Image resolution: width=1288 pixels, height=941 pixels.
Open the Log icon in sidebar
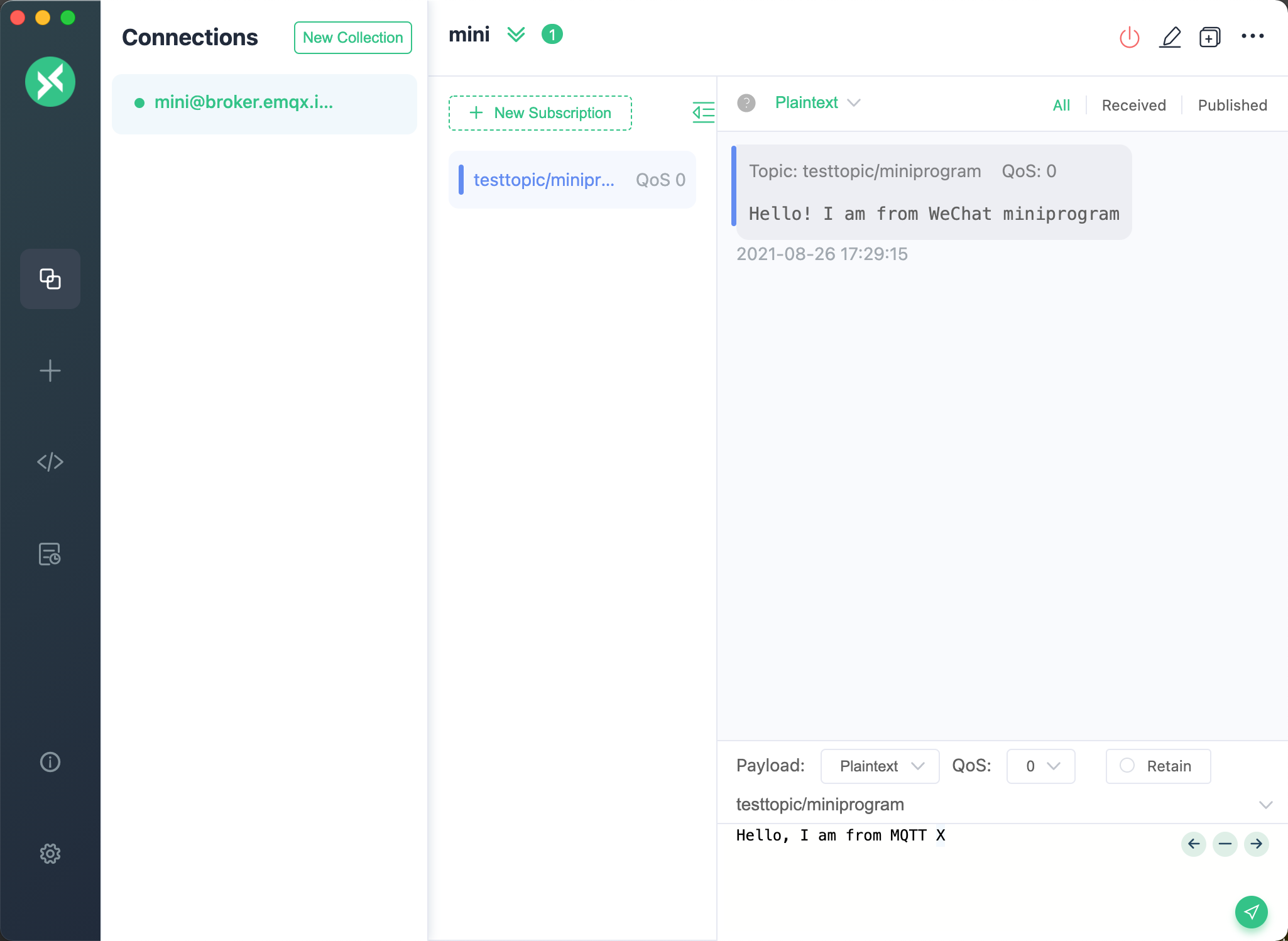50,554
